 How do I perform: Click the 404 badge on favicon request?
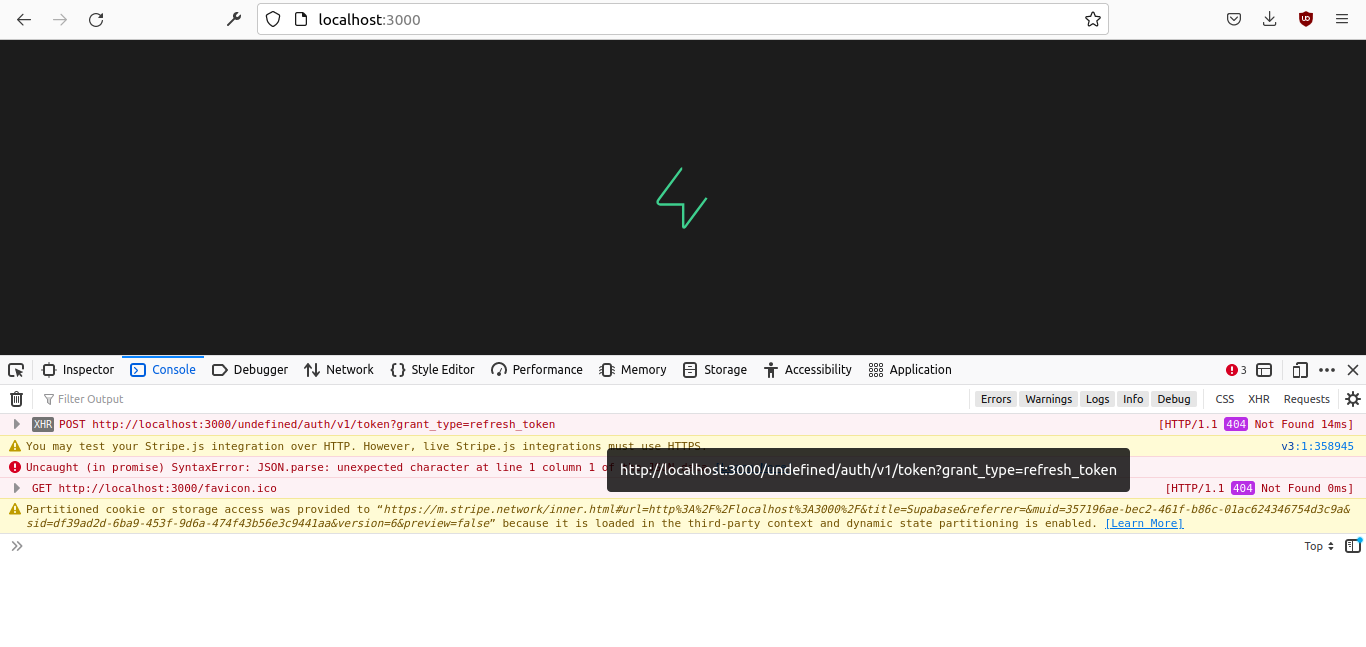coord(1243,489)
